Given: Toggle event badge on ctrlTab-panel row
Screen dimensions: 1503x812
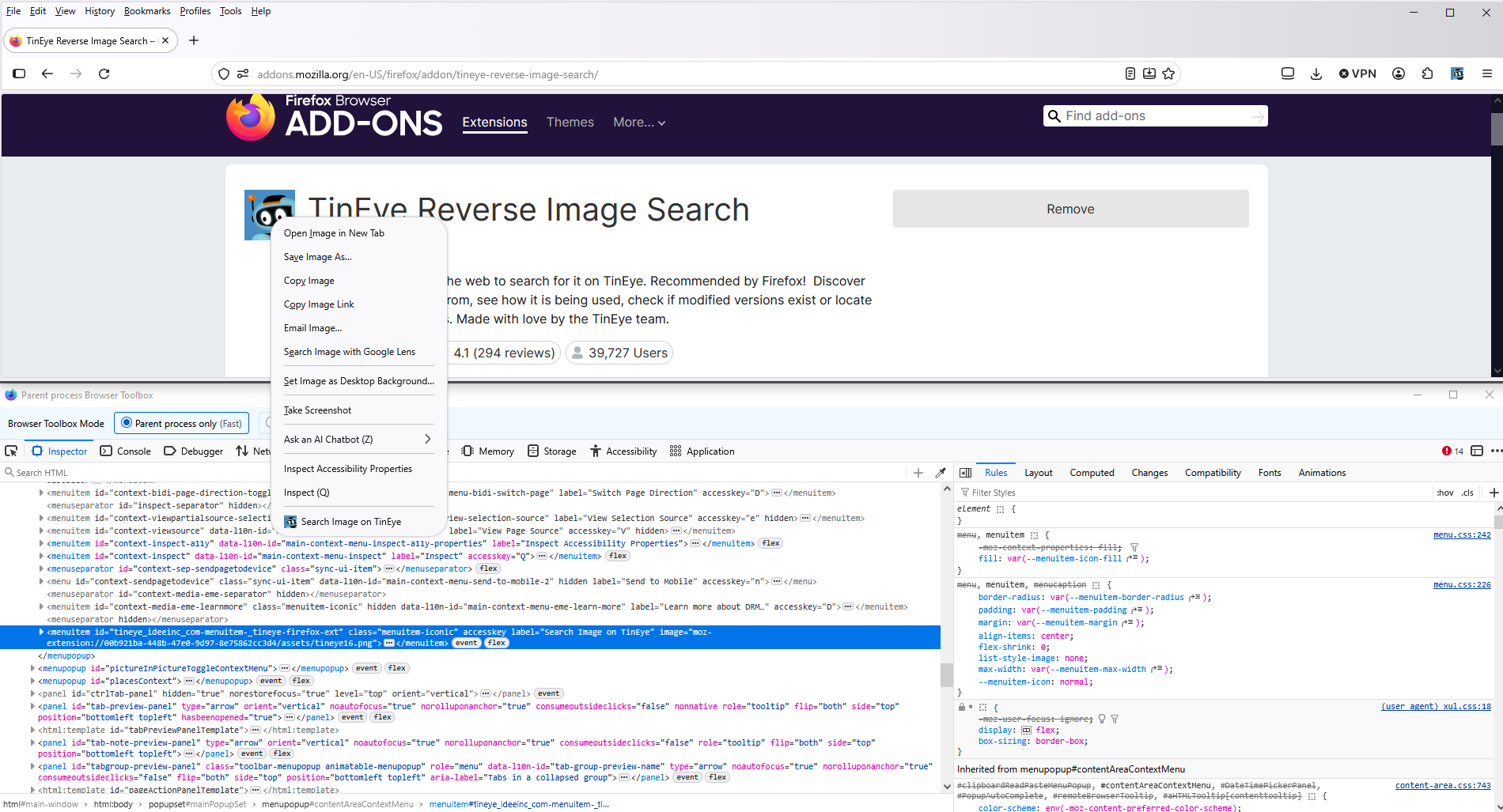Looking at the screenshot, I should 548,693.
